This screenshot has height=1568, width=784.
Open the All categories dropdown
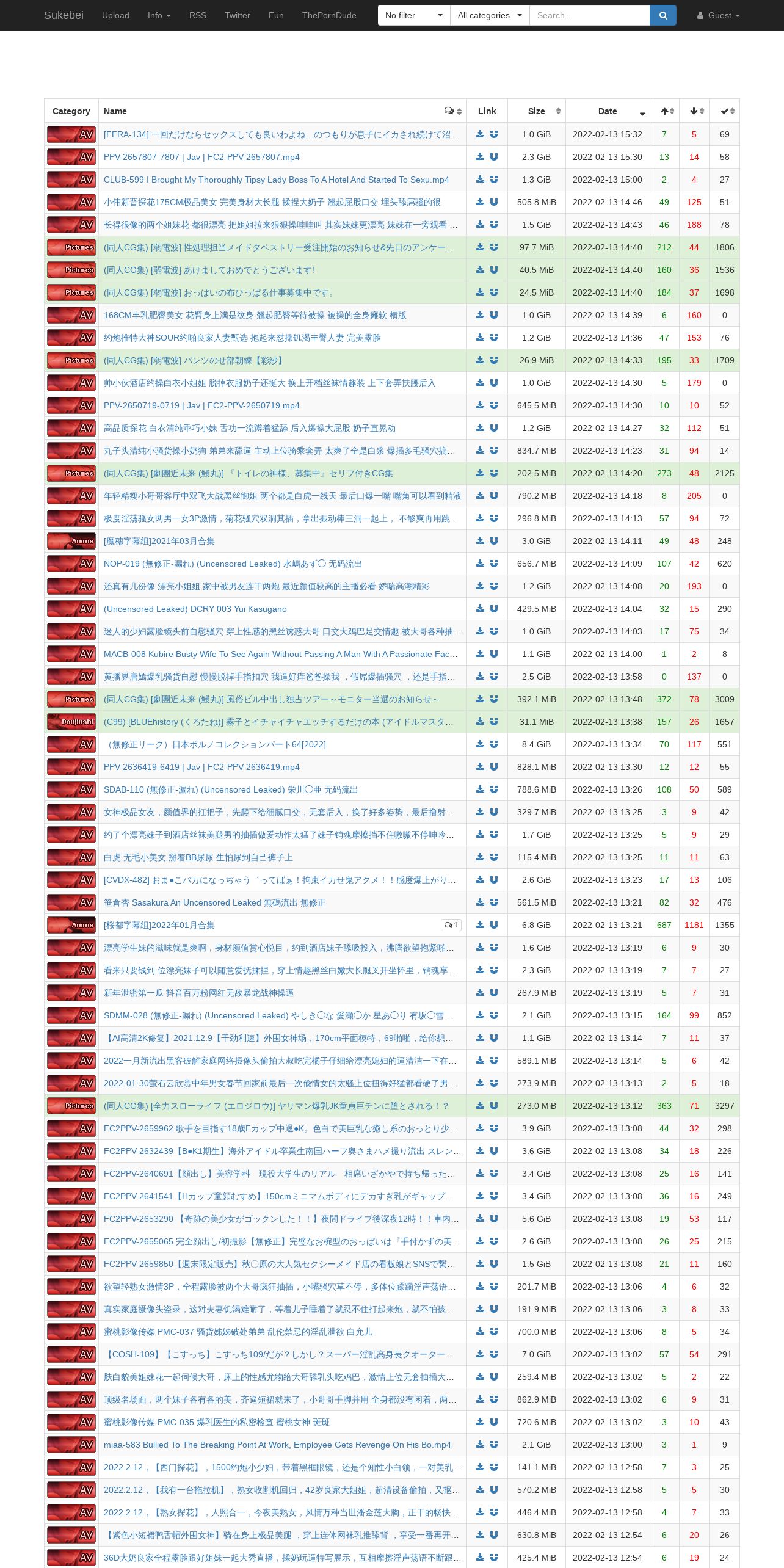490,15
